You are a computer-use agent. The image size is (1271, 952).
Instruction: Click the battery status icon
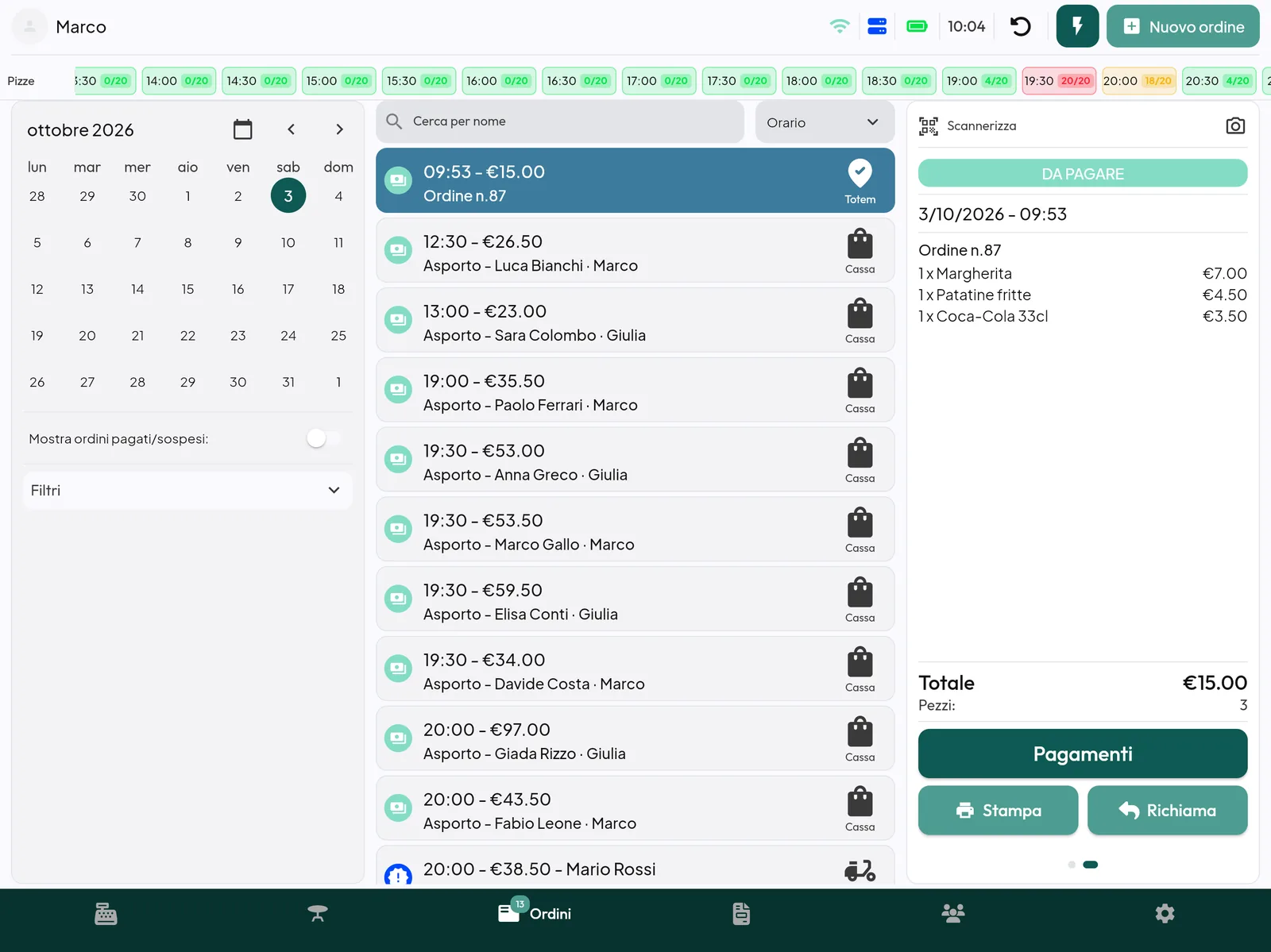point(917,26)
